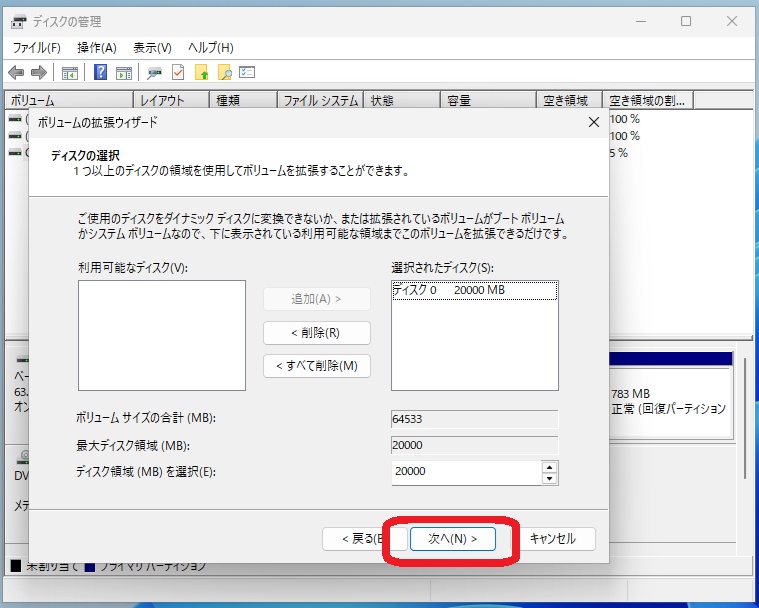Toggle the console tree pane icon
Image resolution: width=759 pixels, height=608 pixels.
point(69,73)
